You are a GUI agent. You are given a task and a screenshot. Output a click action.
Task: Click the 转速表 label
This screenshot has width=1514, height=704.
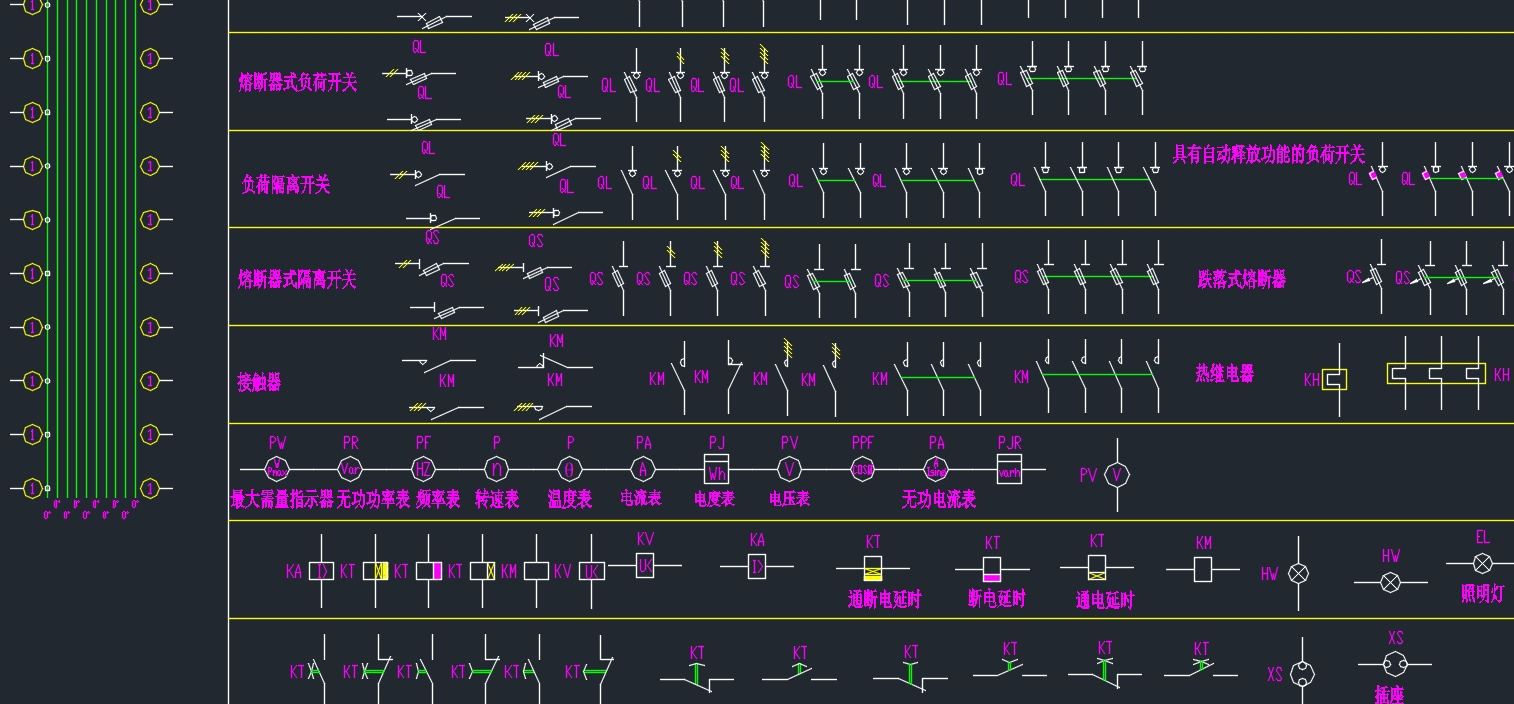point(497,499)
